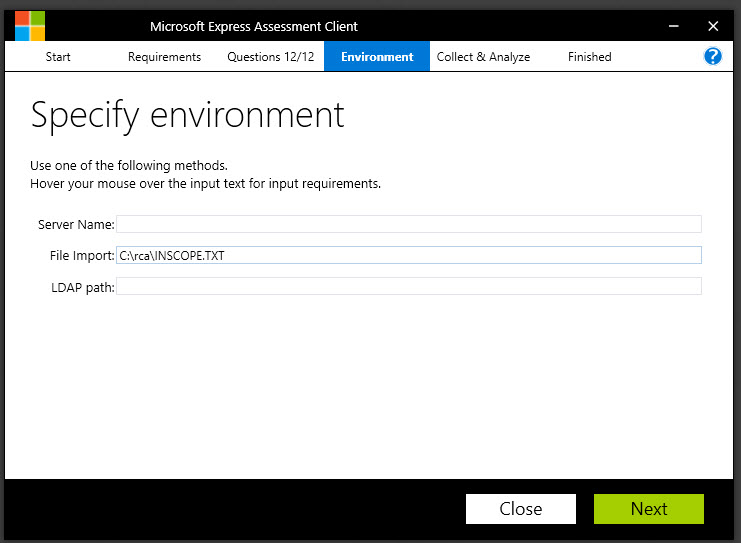Screen dimensions: 741x543
Task: Click the Microsoft logo in title bar
Action: pos(29,26)
